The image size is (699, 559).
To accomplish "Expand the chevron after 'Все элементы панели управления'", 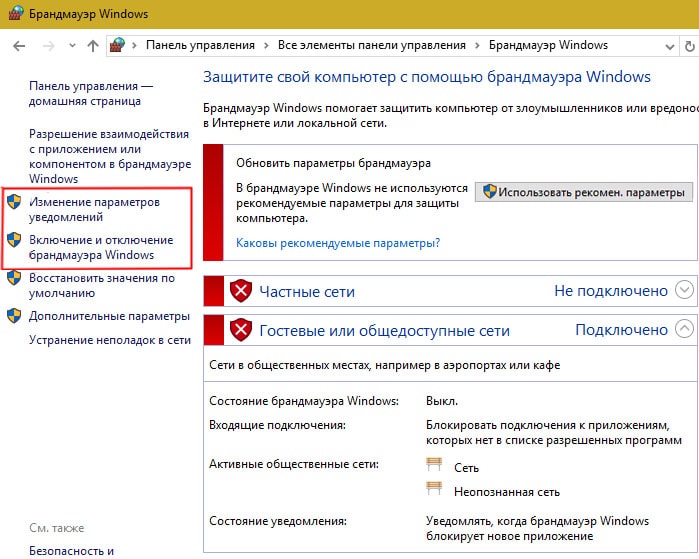I will (477, 46).
